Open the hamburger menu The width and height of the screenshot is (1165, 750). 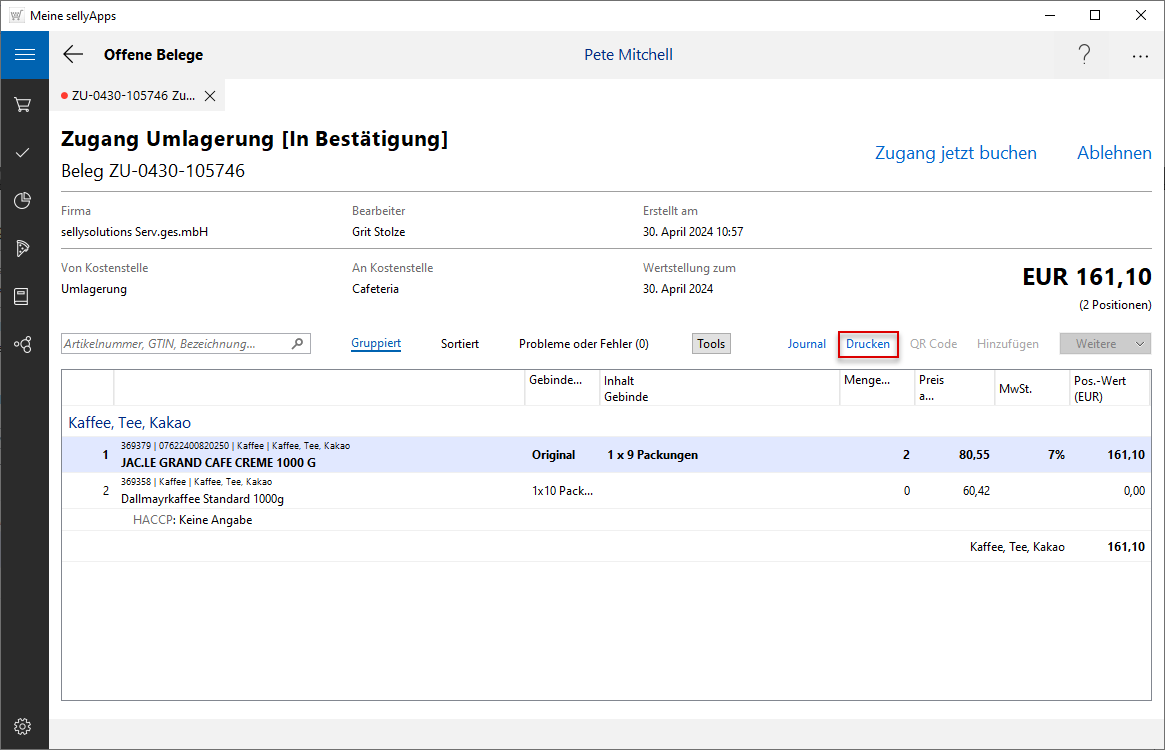coord(24,55)
